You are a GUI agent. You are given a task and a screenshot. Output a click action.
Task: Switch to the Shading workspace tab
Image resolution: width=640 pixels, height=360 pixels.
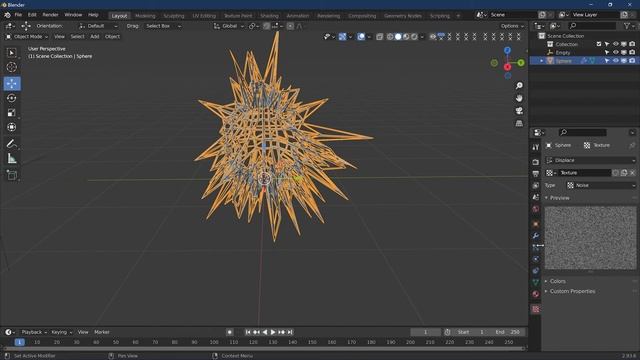[x=269, y=16]
